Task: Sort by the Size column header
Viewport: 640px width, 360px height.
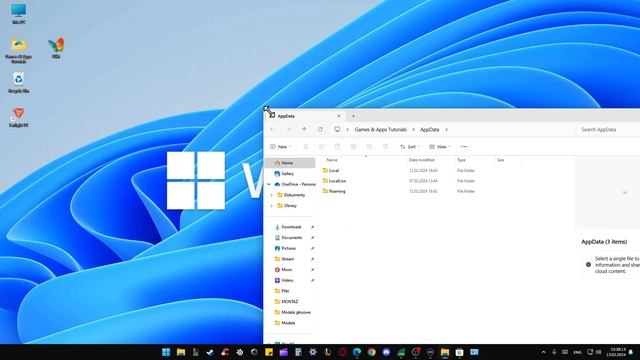Action: pos(500,160)
